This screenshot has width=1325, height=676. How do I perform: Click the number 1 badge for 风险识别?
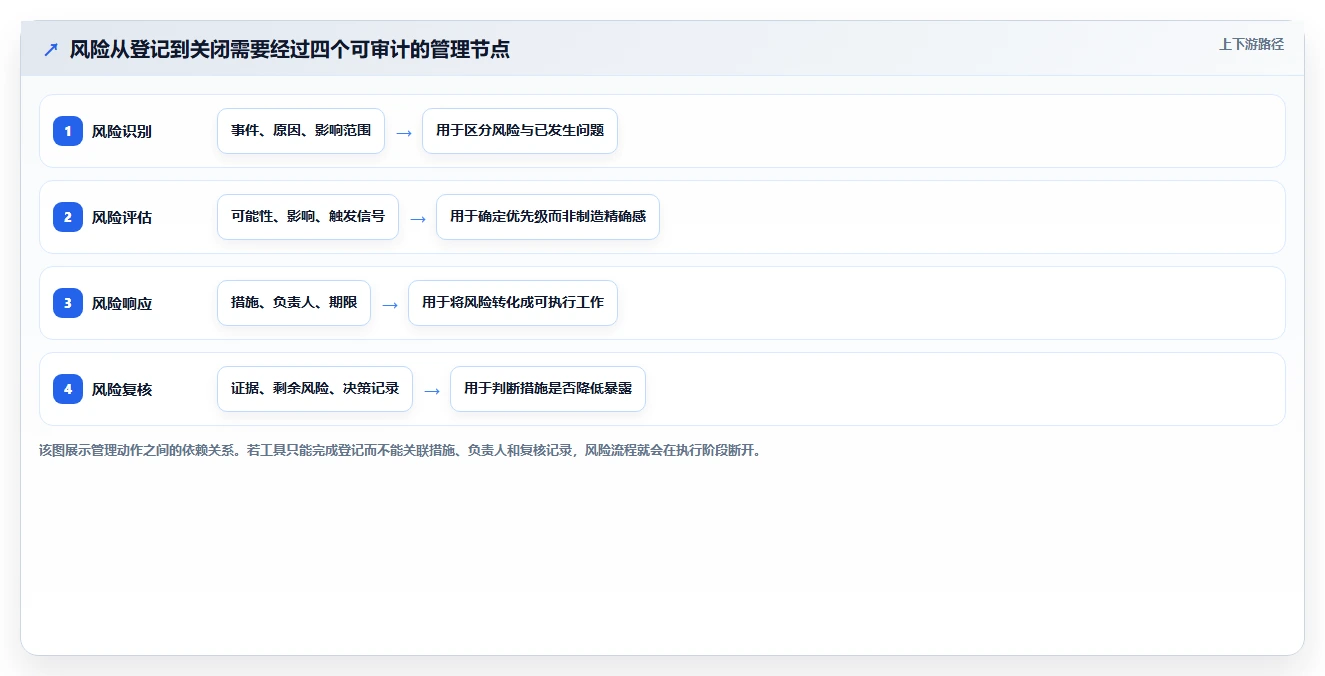68,131
